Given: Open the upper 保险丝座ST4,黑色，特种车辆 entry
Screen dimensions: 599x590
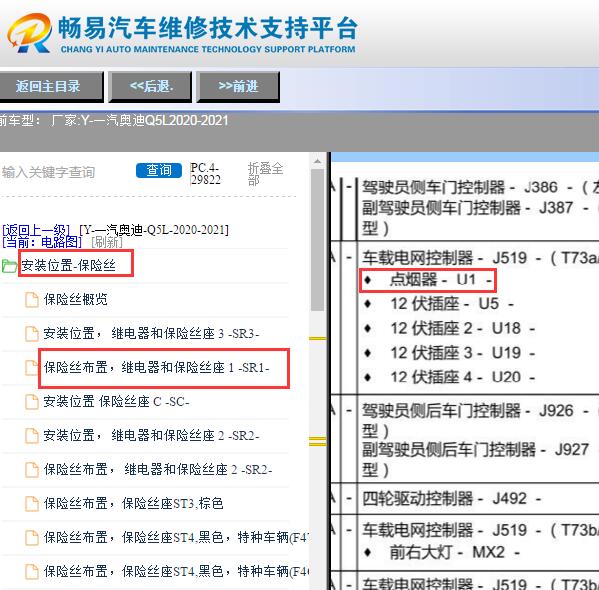Looking at the screenshot, I should pos(176,538).
